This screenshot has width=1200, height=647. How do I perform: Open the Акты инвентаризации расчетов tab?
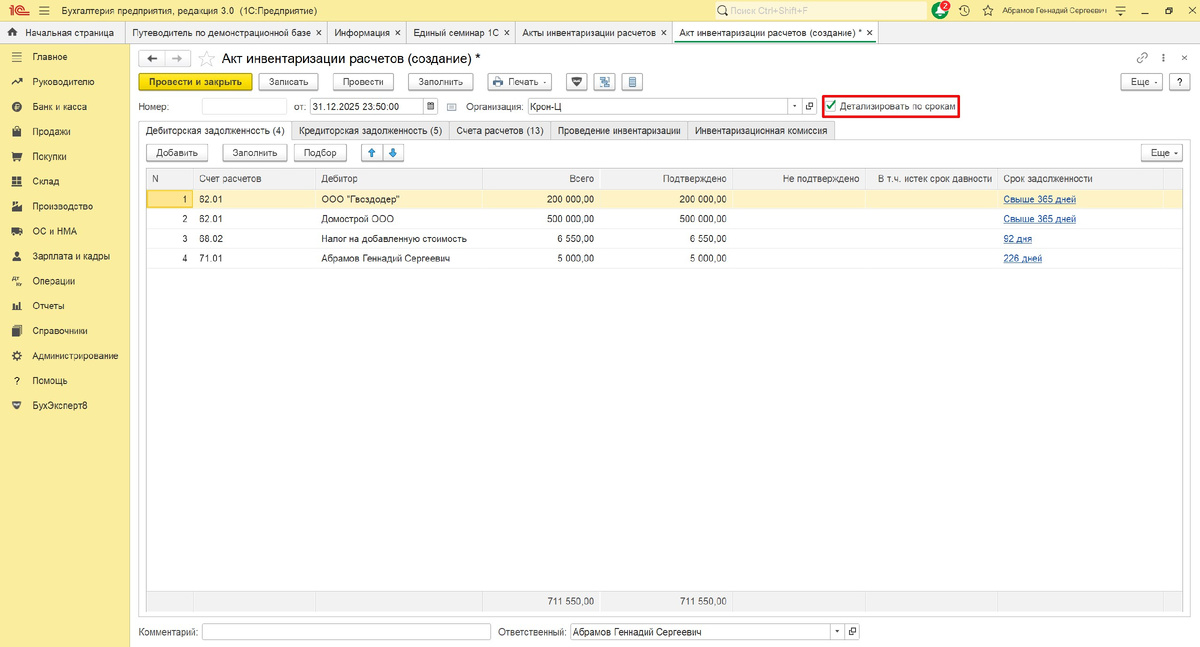(589, 32)
